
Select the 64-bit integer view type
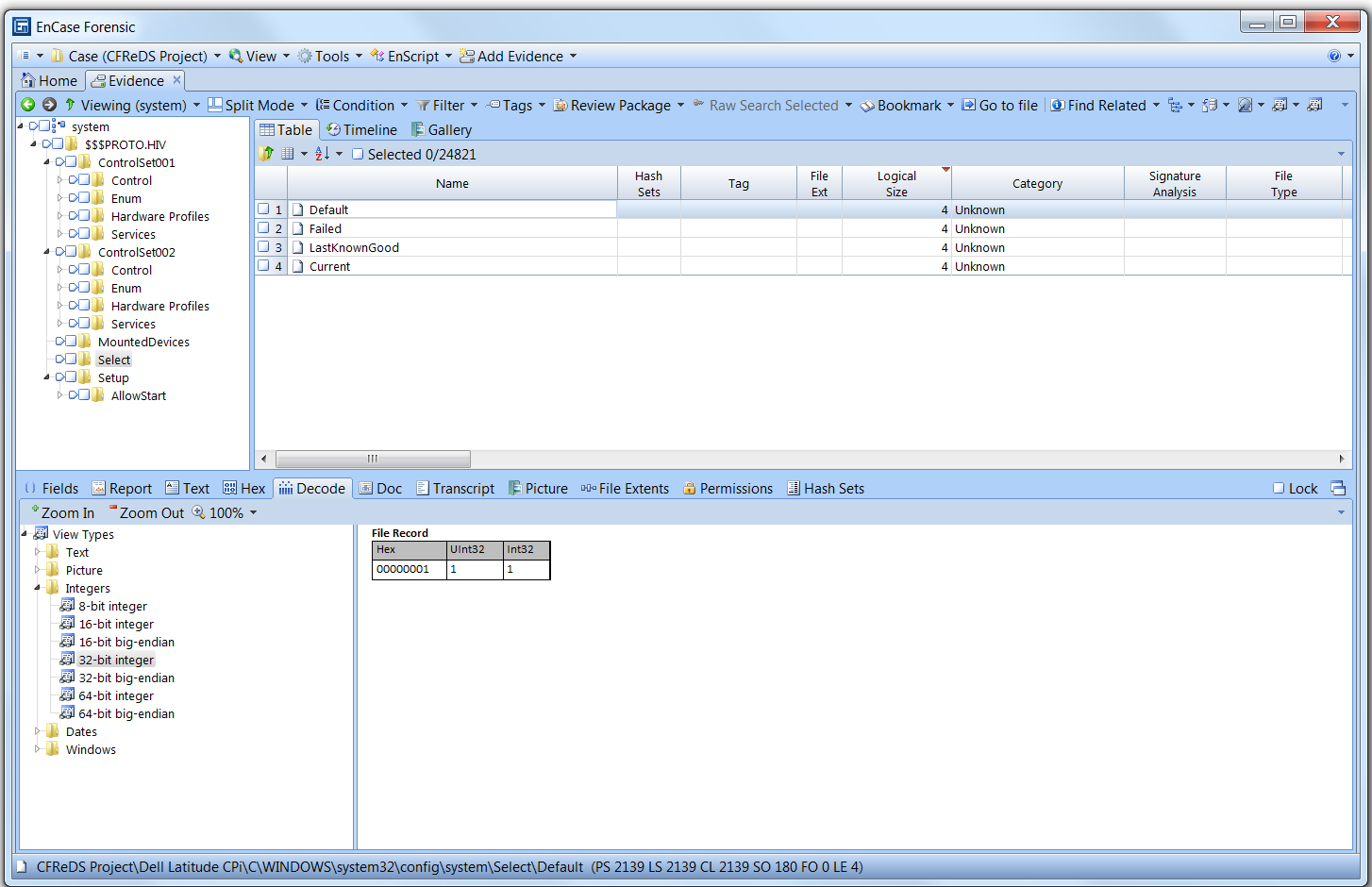[x=115, y=695]
